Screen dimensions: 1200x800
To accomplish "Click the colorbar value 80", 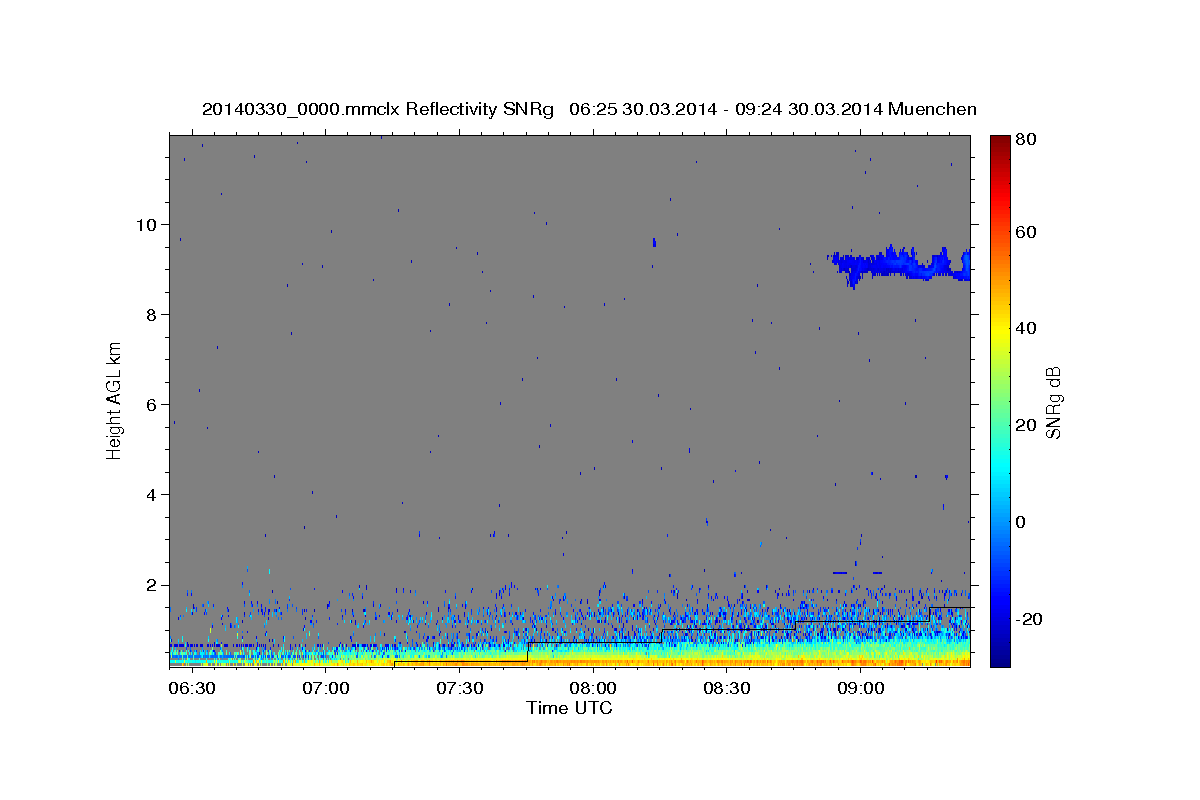I will coord(1025,140).
